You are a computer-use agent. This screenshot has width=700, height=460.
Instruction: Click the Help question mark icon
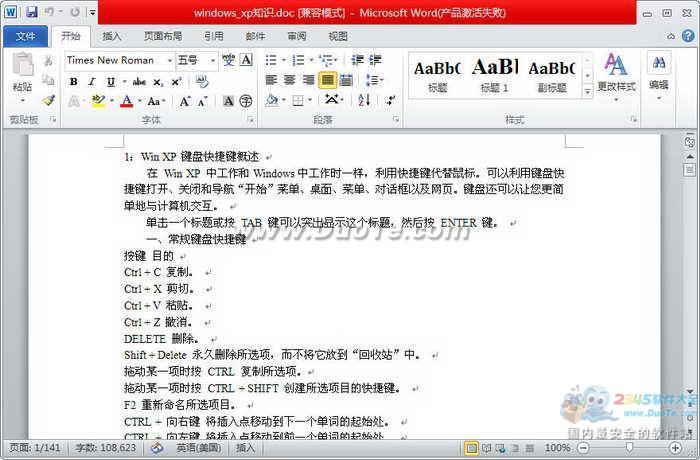tap(688, 36)
